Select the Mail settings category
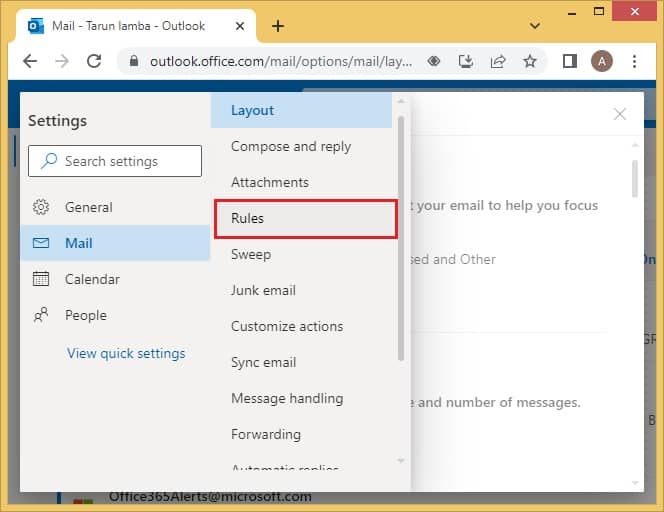 tap(115, 243)
